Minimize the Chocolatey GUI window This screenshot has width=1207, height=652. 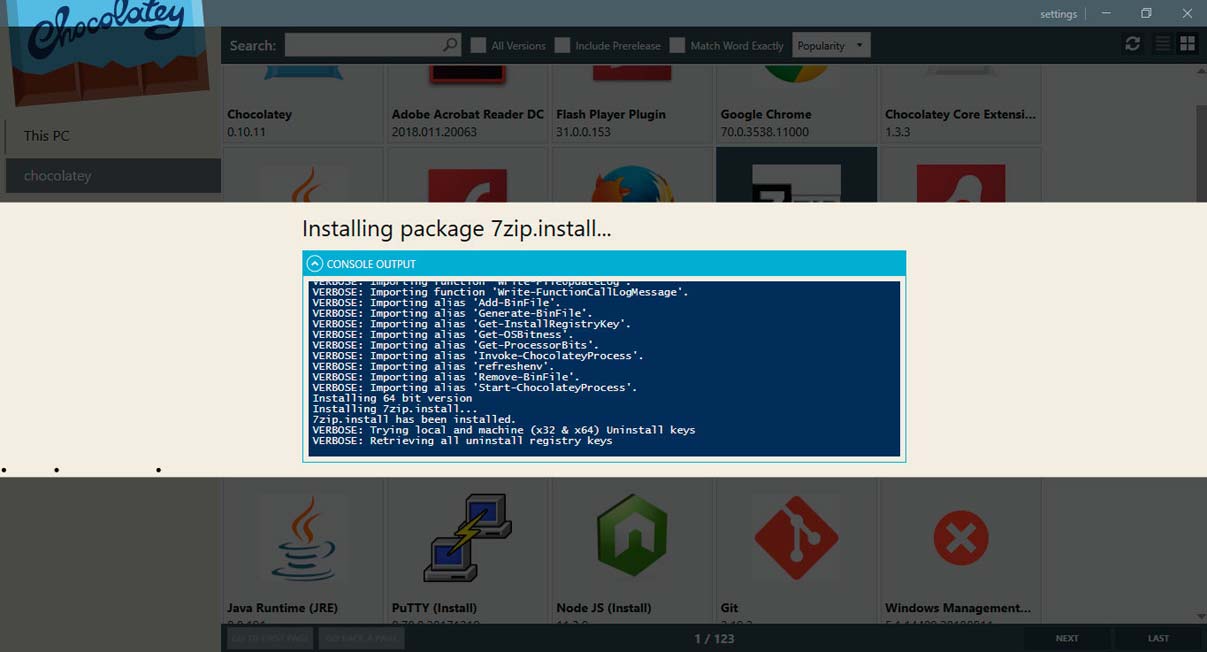point(1106,13)
